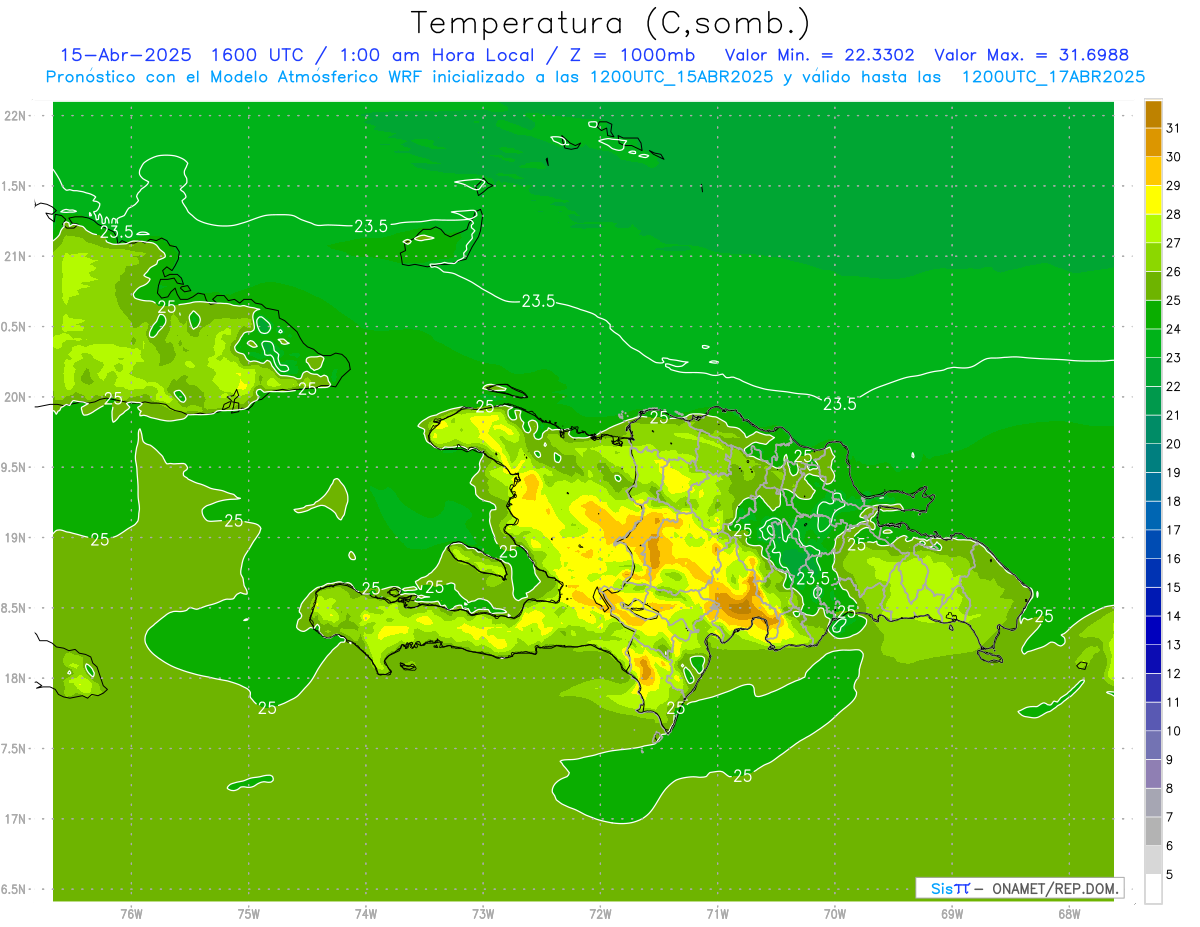The image size is (1200, 927).
Task: Click the colorbar label '28'
Action: pyautogui.click(x=1174, y=214)
